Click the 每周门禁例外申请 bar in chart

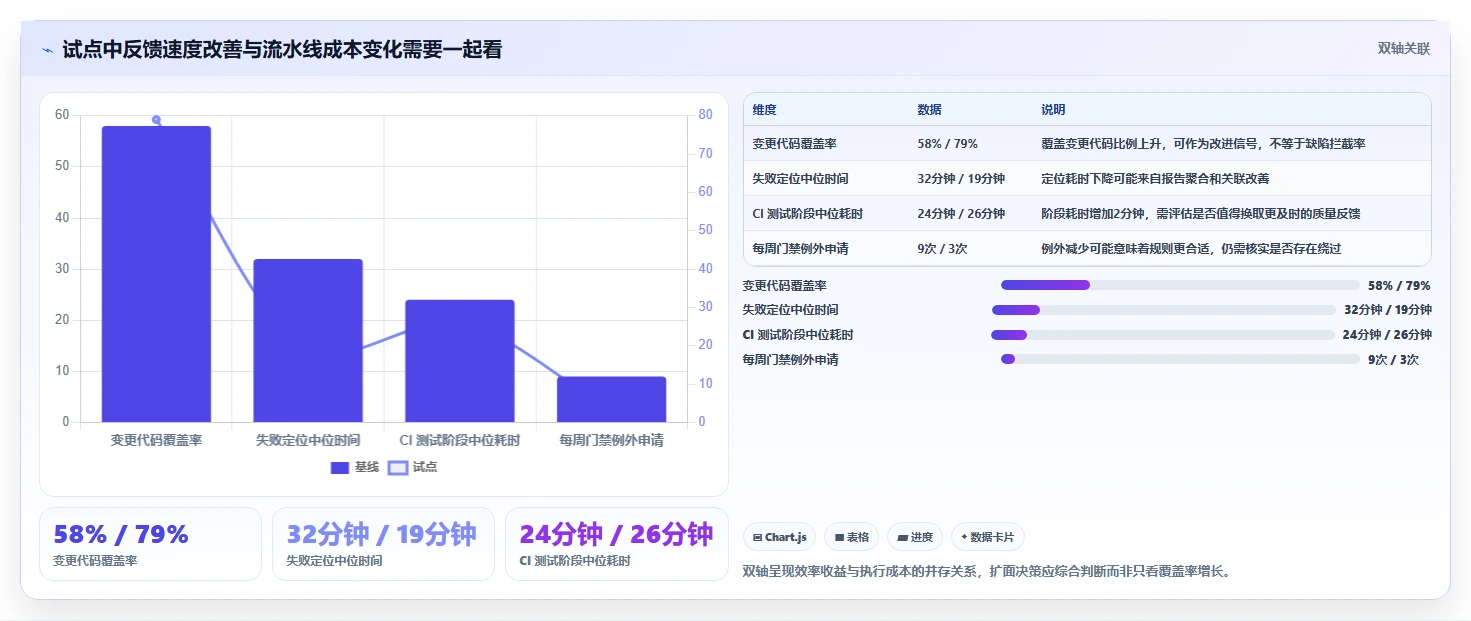[611, 399]
